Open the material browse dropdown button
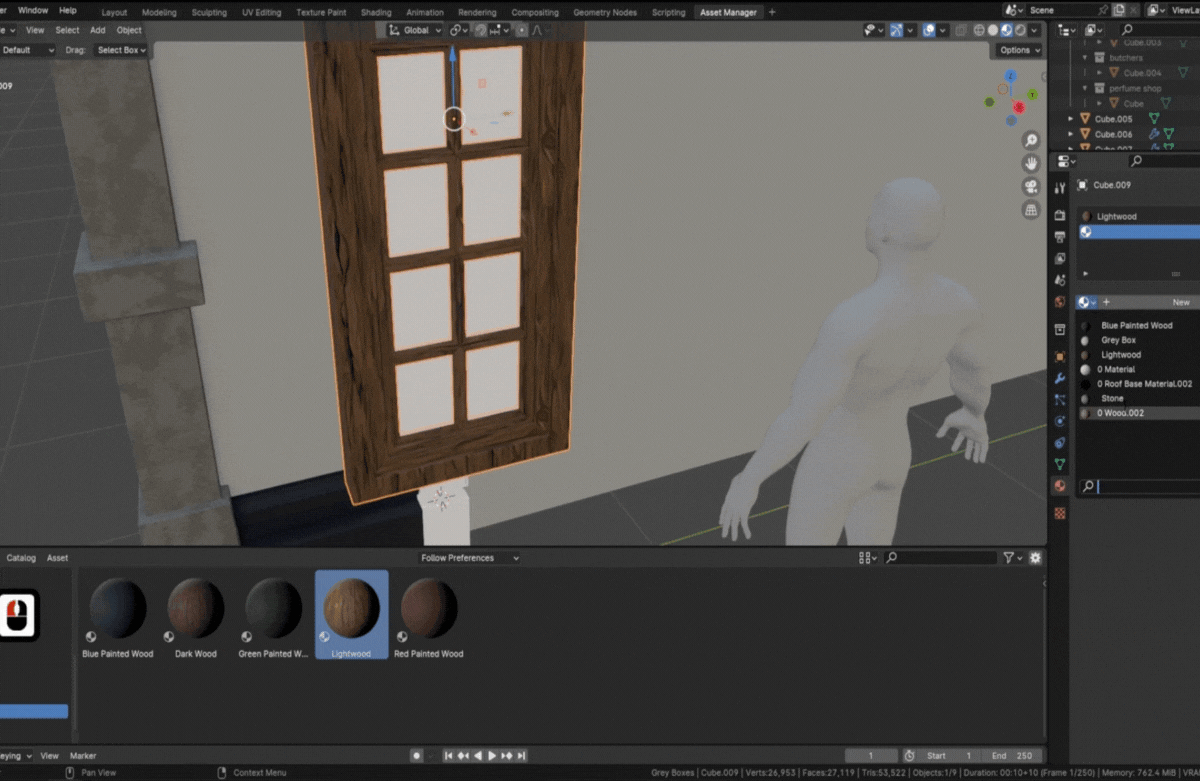Image resolution: width=1200 pixels, height=781 pixels. pyautogui.click(x=1087, y=302)
